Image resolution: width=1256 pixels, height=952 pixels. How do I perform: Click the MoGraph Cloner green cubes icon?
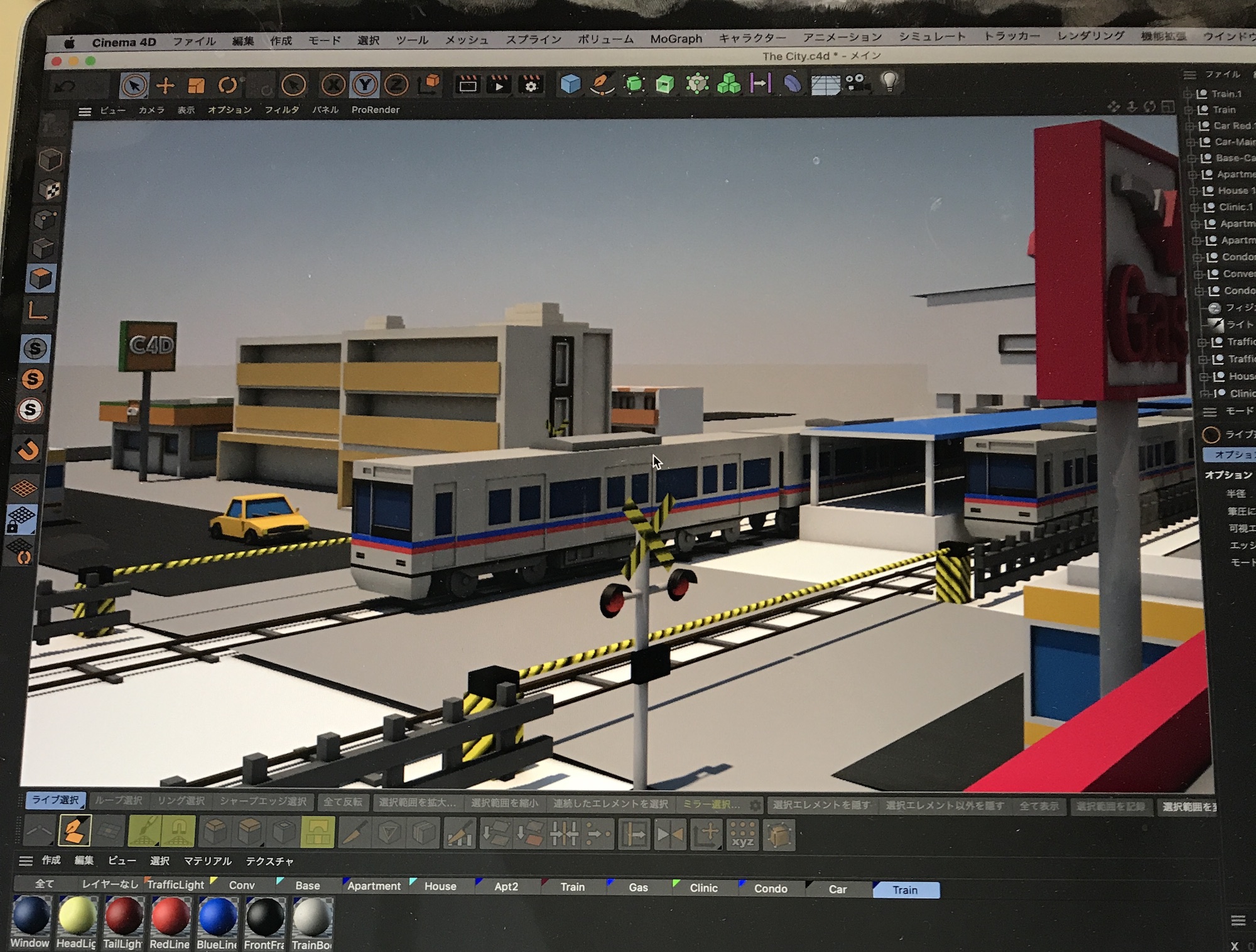click(728, 83)
